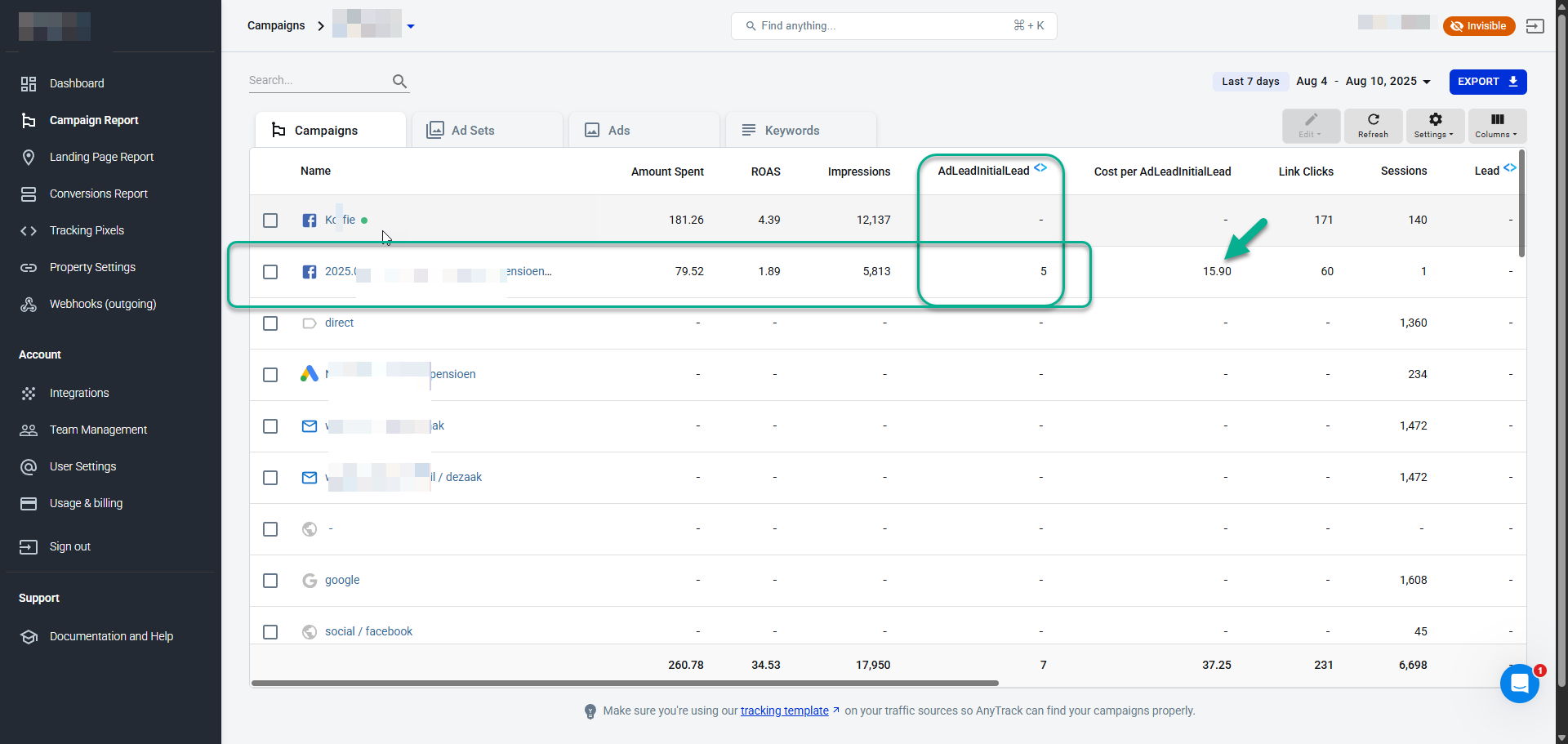Open the social / facebook link
This screenshot has height=744, width=1568.
click(x=368, y=631)
